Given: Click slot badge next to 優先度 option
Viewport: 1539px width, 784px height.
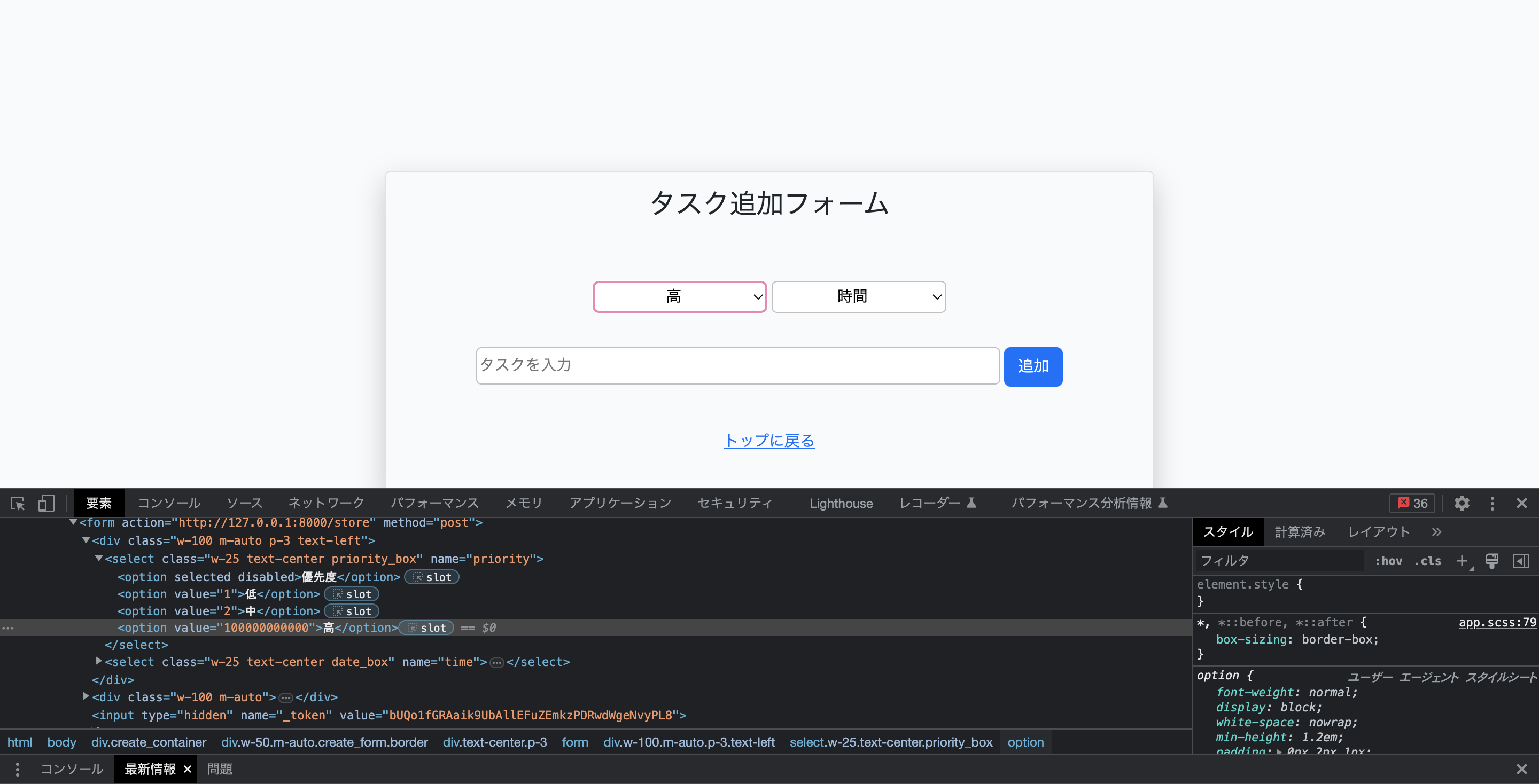Looking at the screenshot, I should [432, 577].
